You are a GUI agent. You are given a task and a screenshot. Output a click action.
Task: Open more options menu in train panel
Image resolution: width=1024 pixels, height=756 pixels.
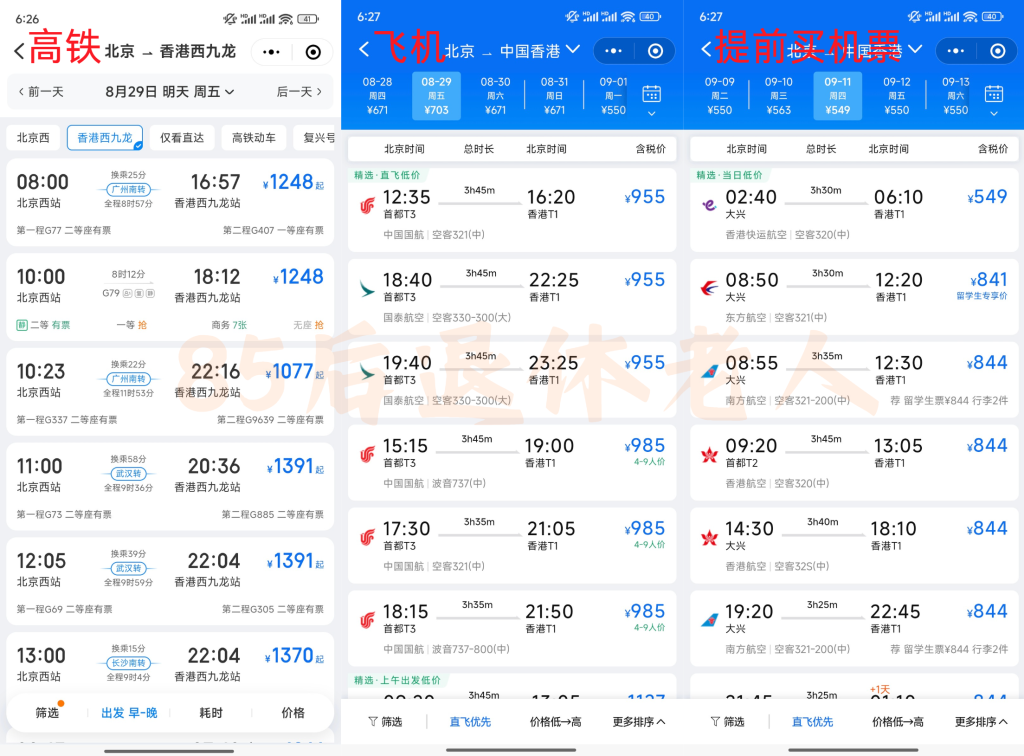pos(271,52)
